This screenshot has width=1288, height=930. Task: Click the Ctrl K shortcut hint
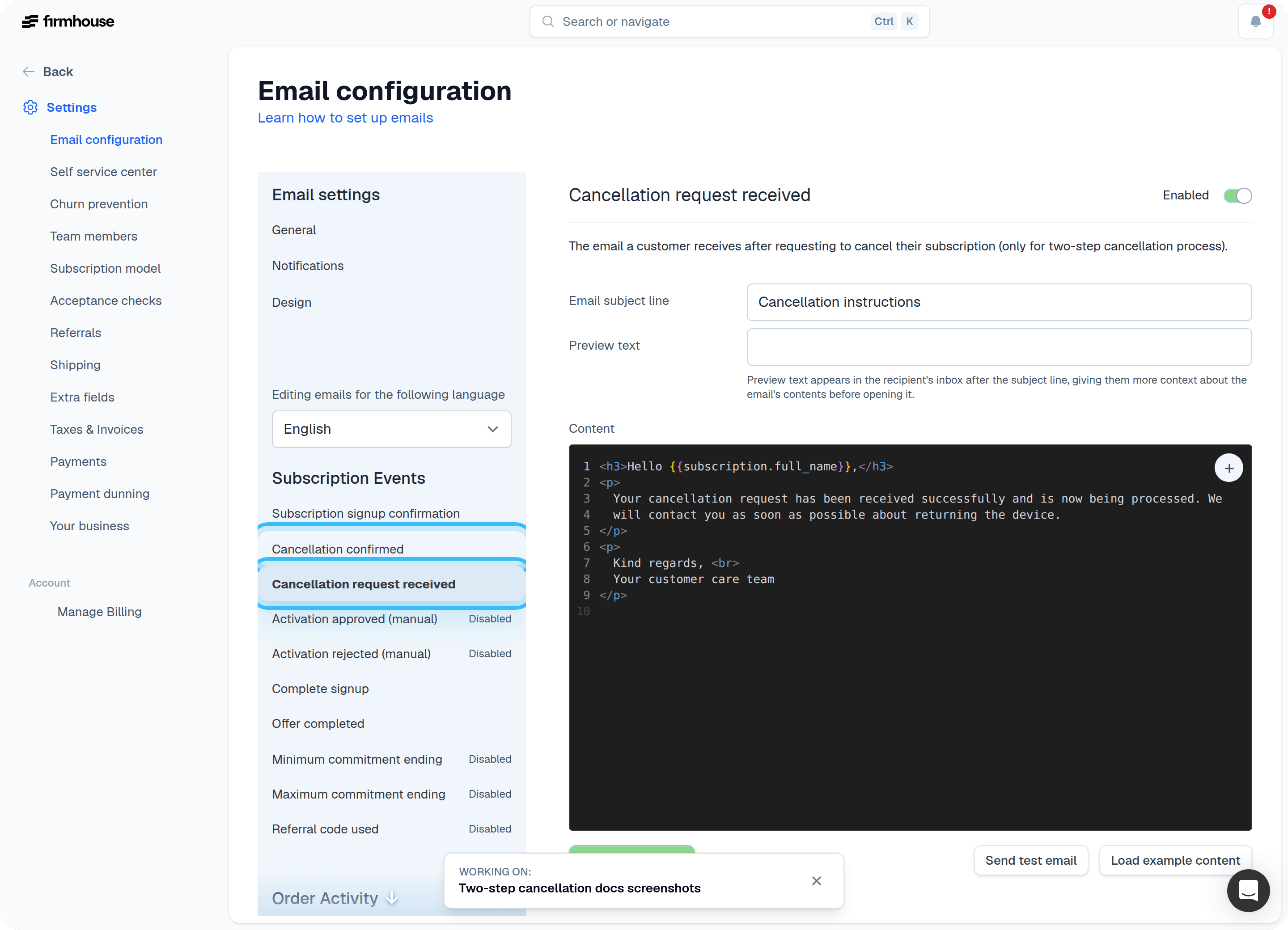[x=894, y=21]
